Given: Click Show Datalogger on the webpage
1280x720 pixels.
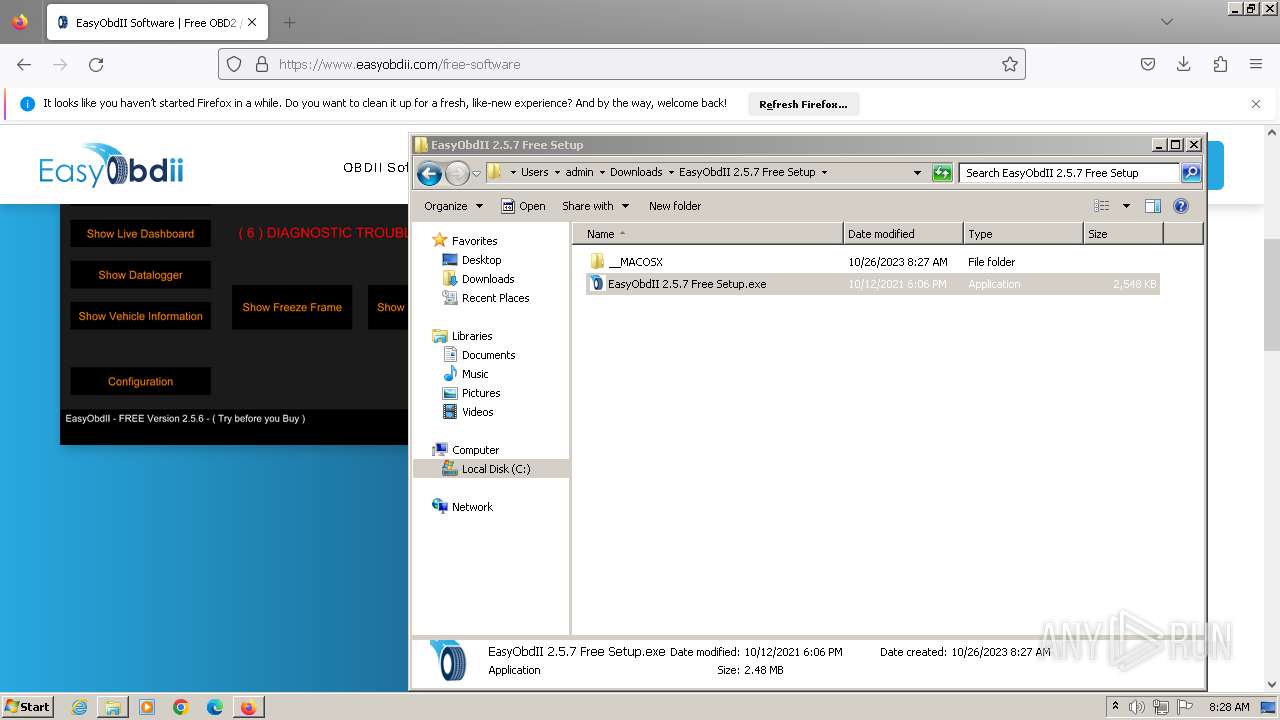Looking at the screenshot, I should [140, 275].
